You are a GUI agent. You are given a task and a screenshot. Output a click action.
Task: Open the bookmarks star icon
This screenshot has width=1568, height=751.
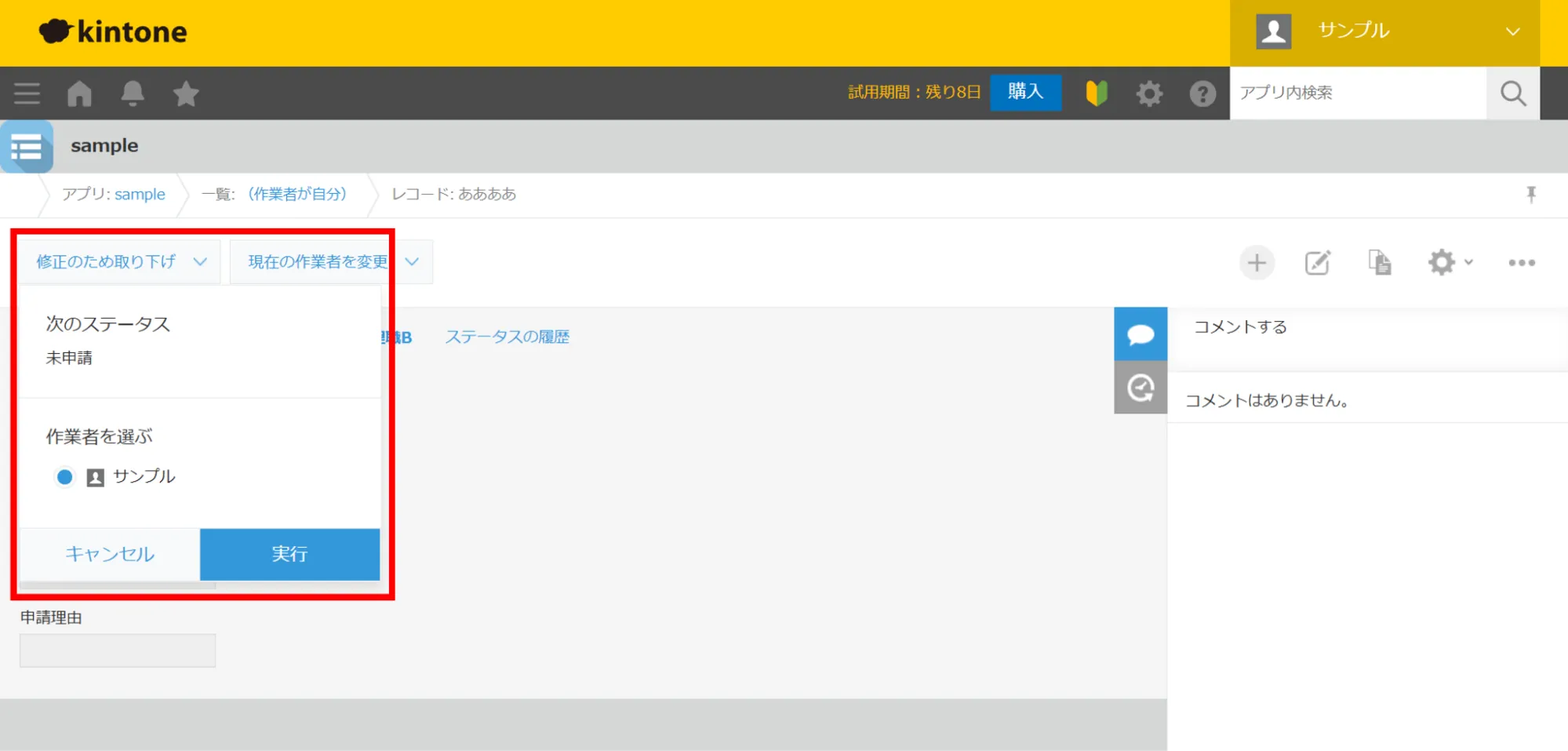click(x=186, y=94)
